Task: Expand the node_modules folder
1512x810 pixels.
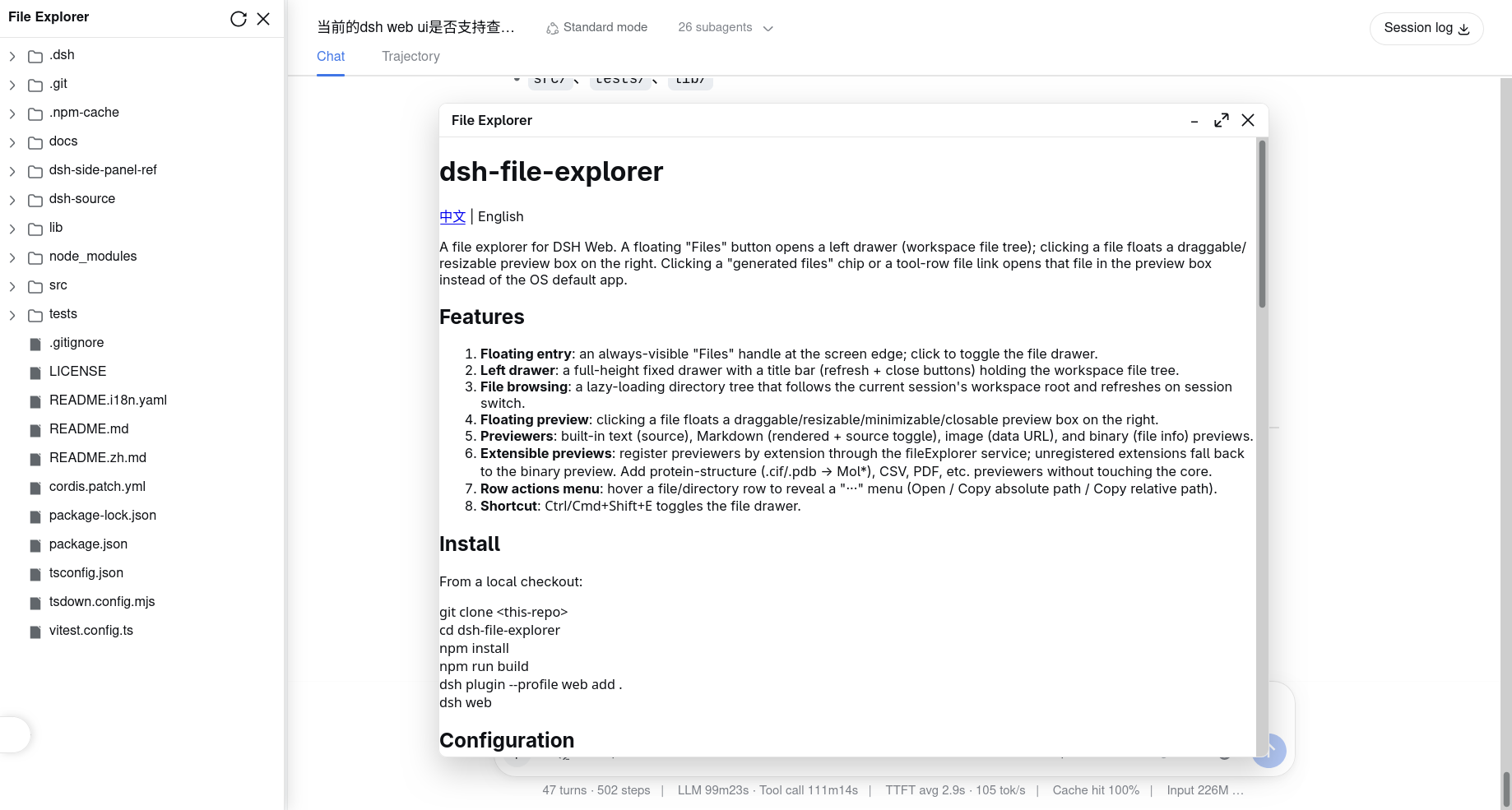Action: point(12,257)
